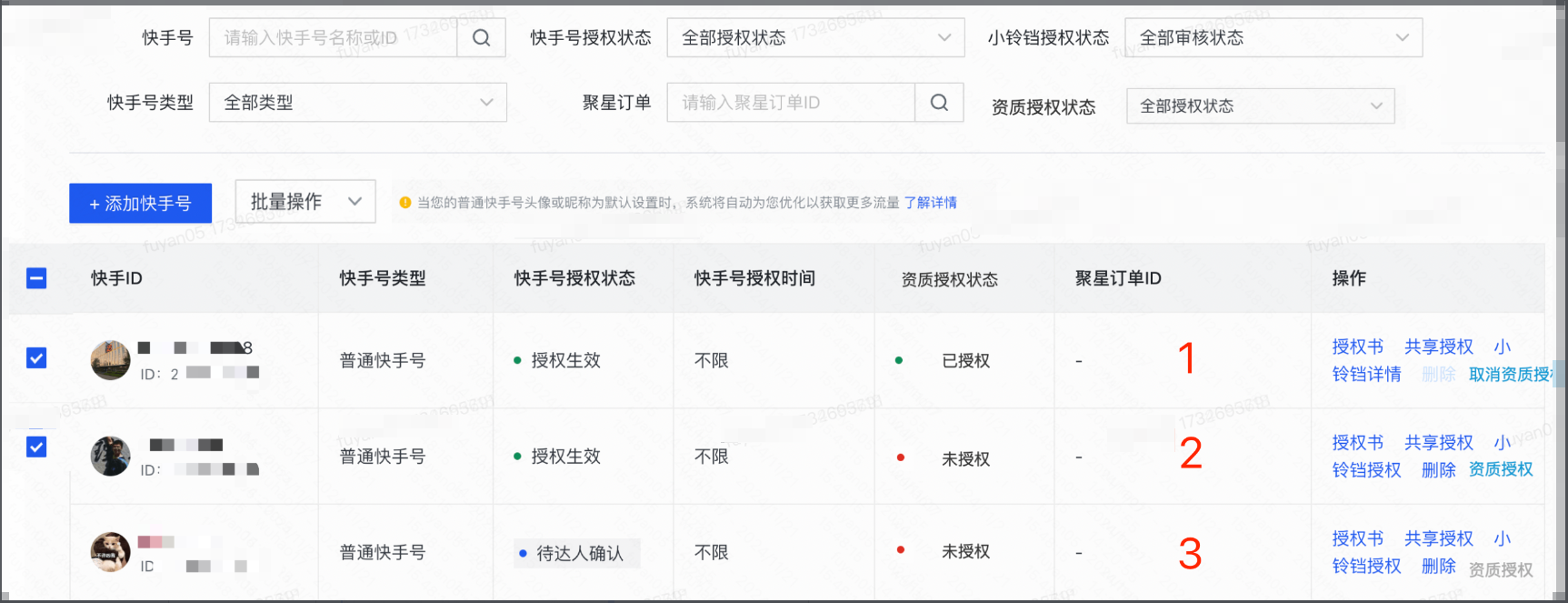Viewport: 1568px width, 603px height.
Task: Open 资质授权状态 filter dropdown
Action: [x=1261, y=106]
